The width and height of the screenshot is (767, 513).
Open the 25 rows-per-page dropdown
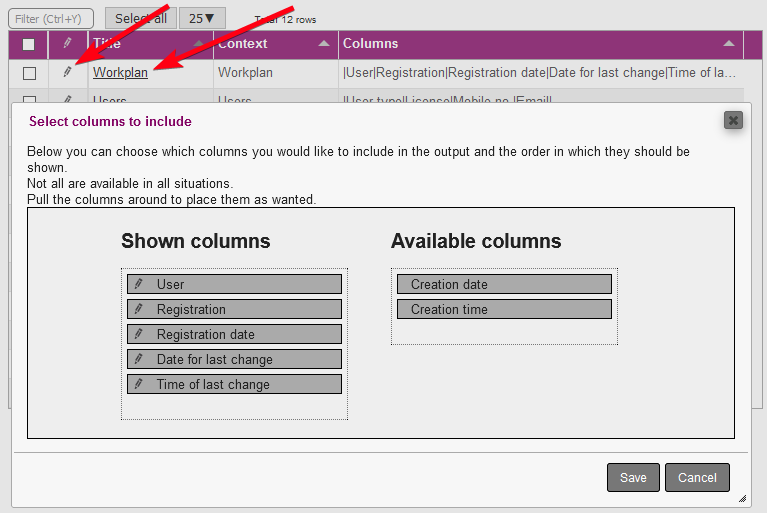[202, 18]
